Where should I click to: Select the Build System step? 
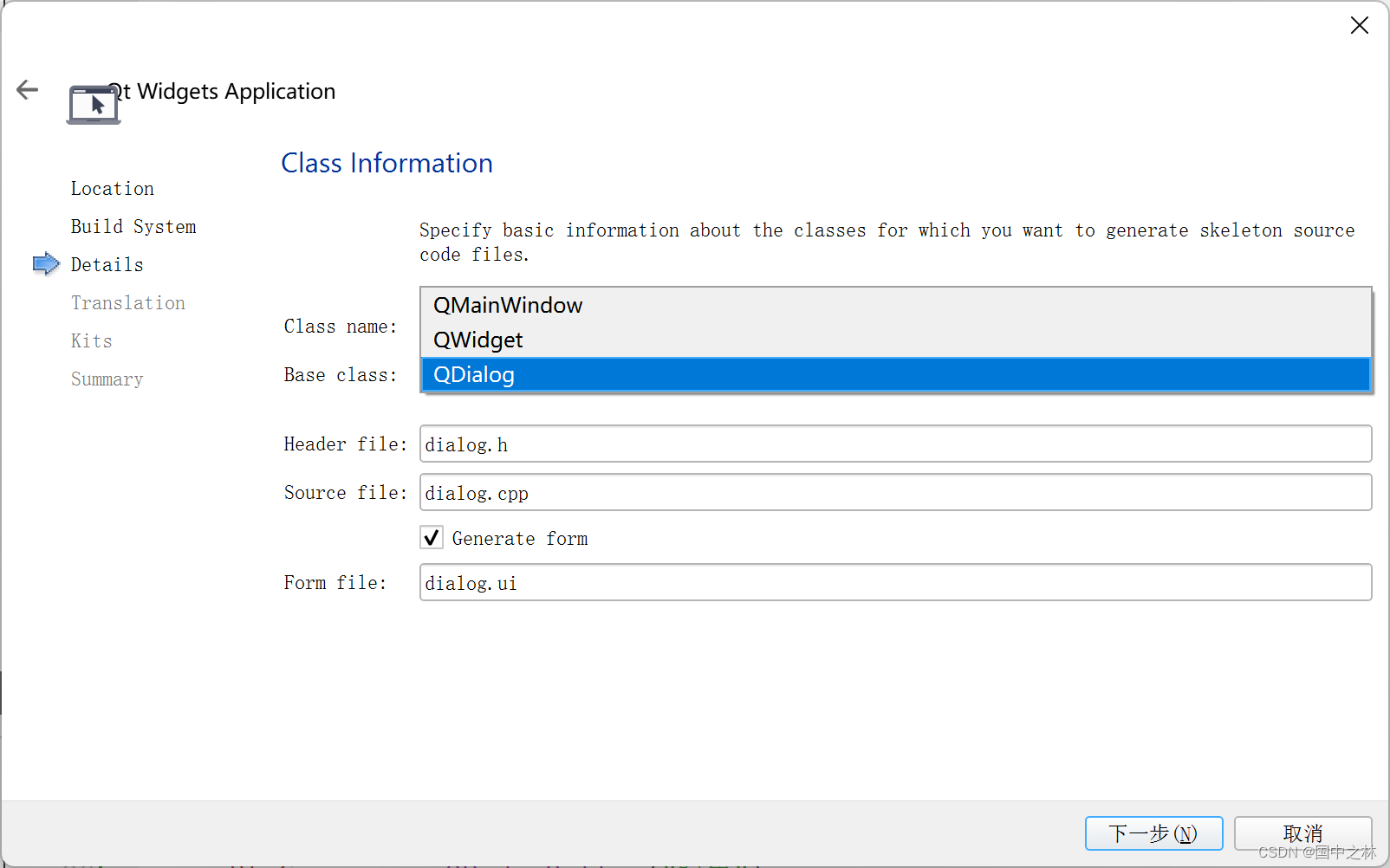coord(133,226)
